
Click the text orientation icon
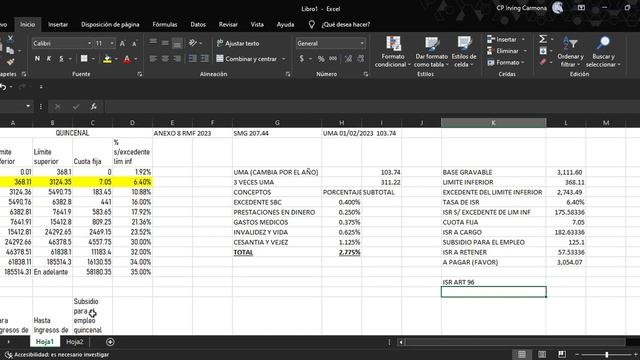point(193,43)
